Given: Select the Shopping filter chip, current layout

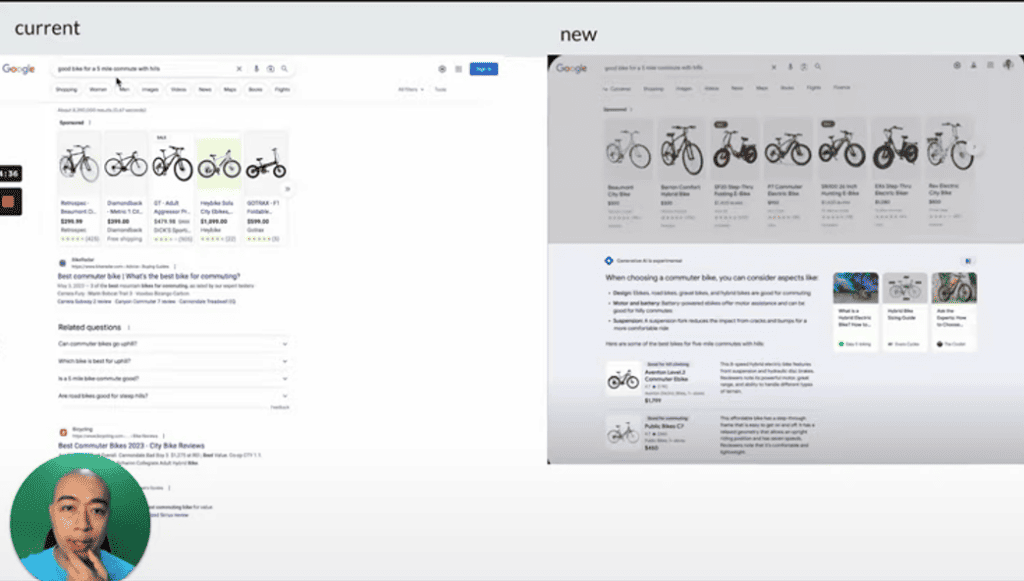Looking at the screenshot, I should click(x=66, y=89).
